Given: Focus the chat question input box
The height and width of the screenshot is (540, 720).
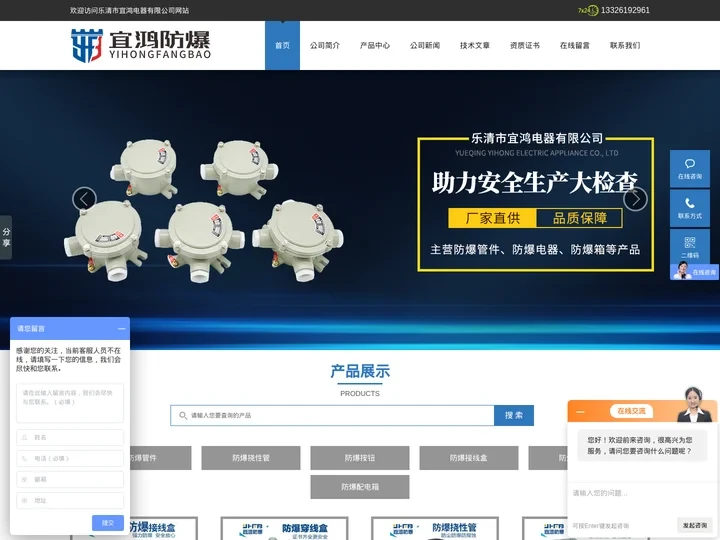Looking at the screenshot, I should coord(642,499).
